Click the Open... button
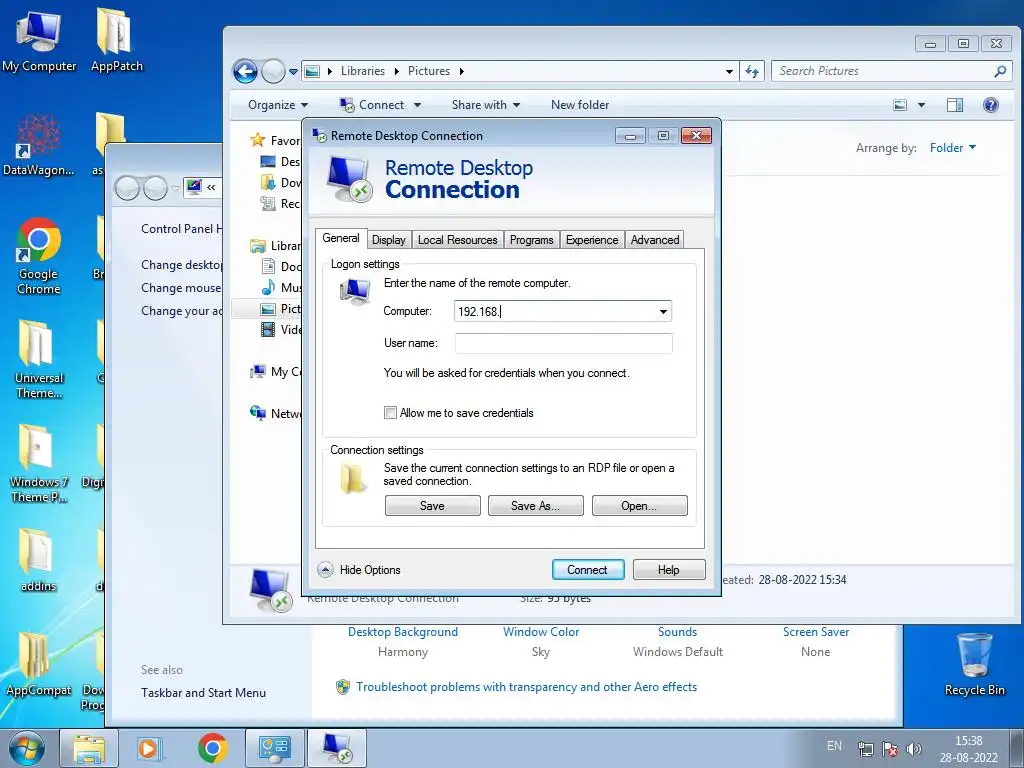Viewport: 1024px width, 768px height. coord(639,505)
